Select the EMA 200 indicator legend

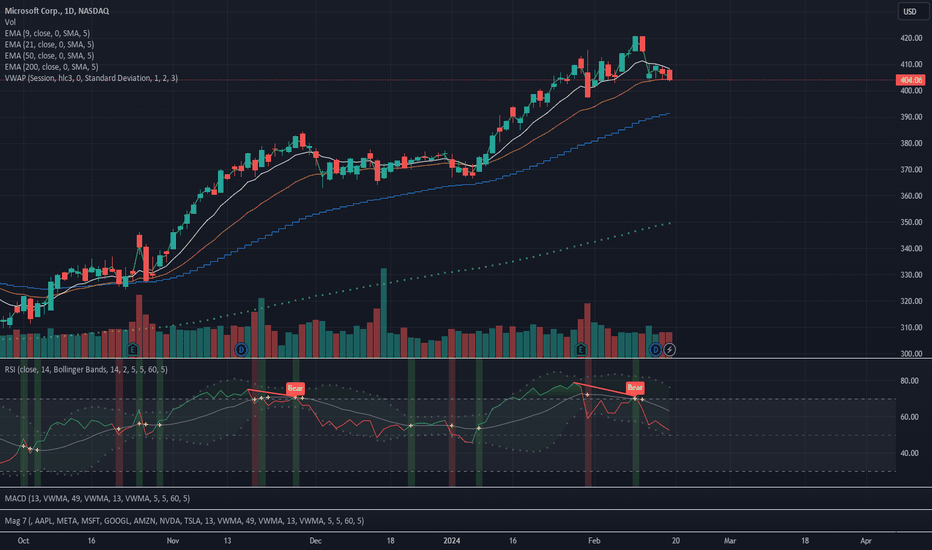[x=52, y=67]
